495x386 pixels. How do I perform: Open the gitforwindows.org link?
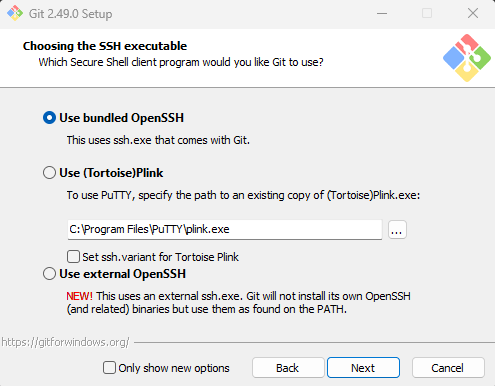(x=65, y=342)
